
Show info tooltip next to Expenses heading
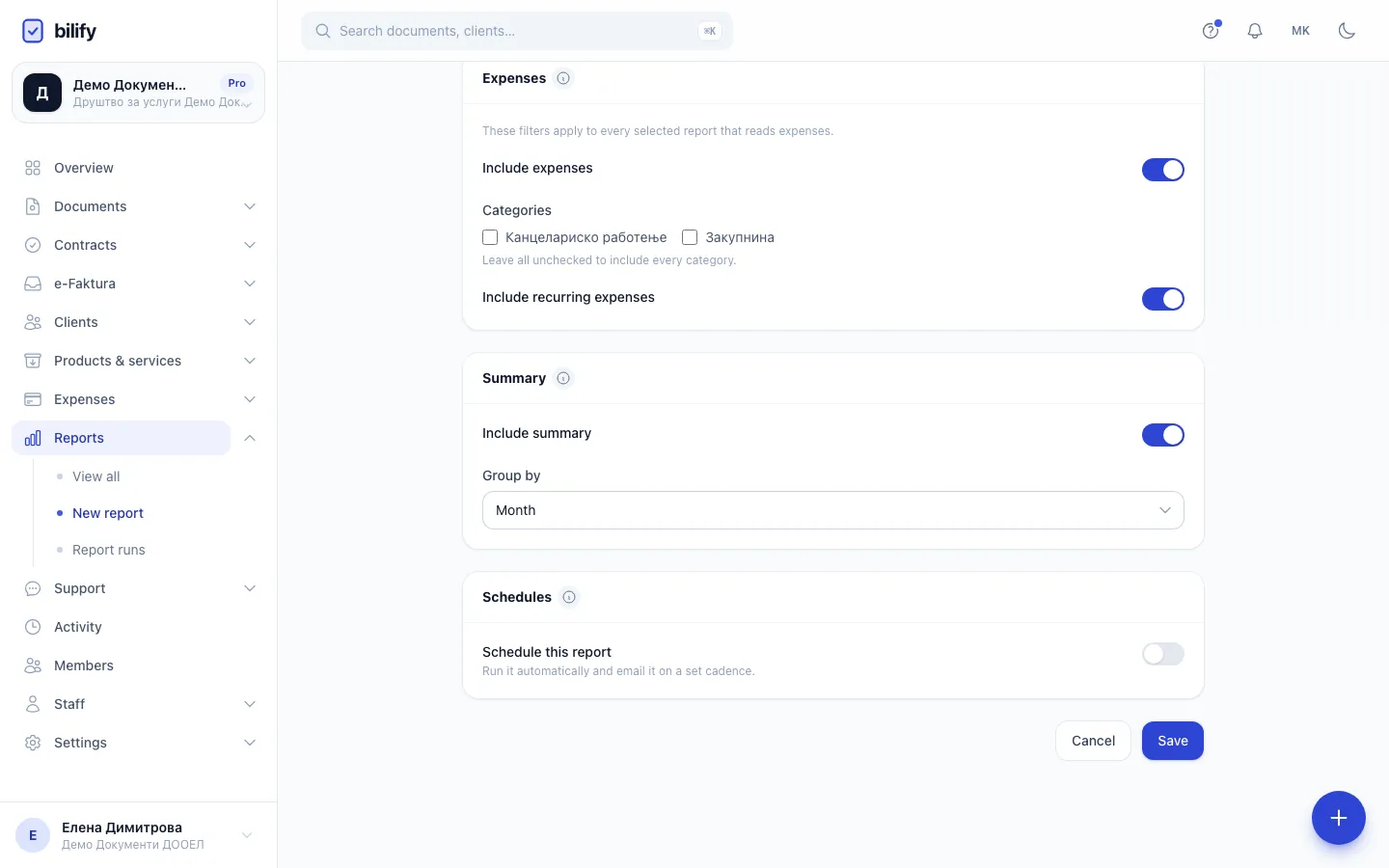[563, 78]
